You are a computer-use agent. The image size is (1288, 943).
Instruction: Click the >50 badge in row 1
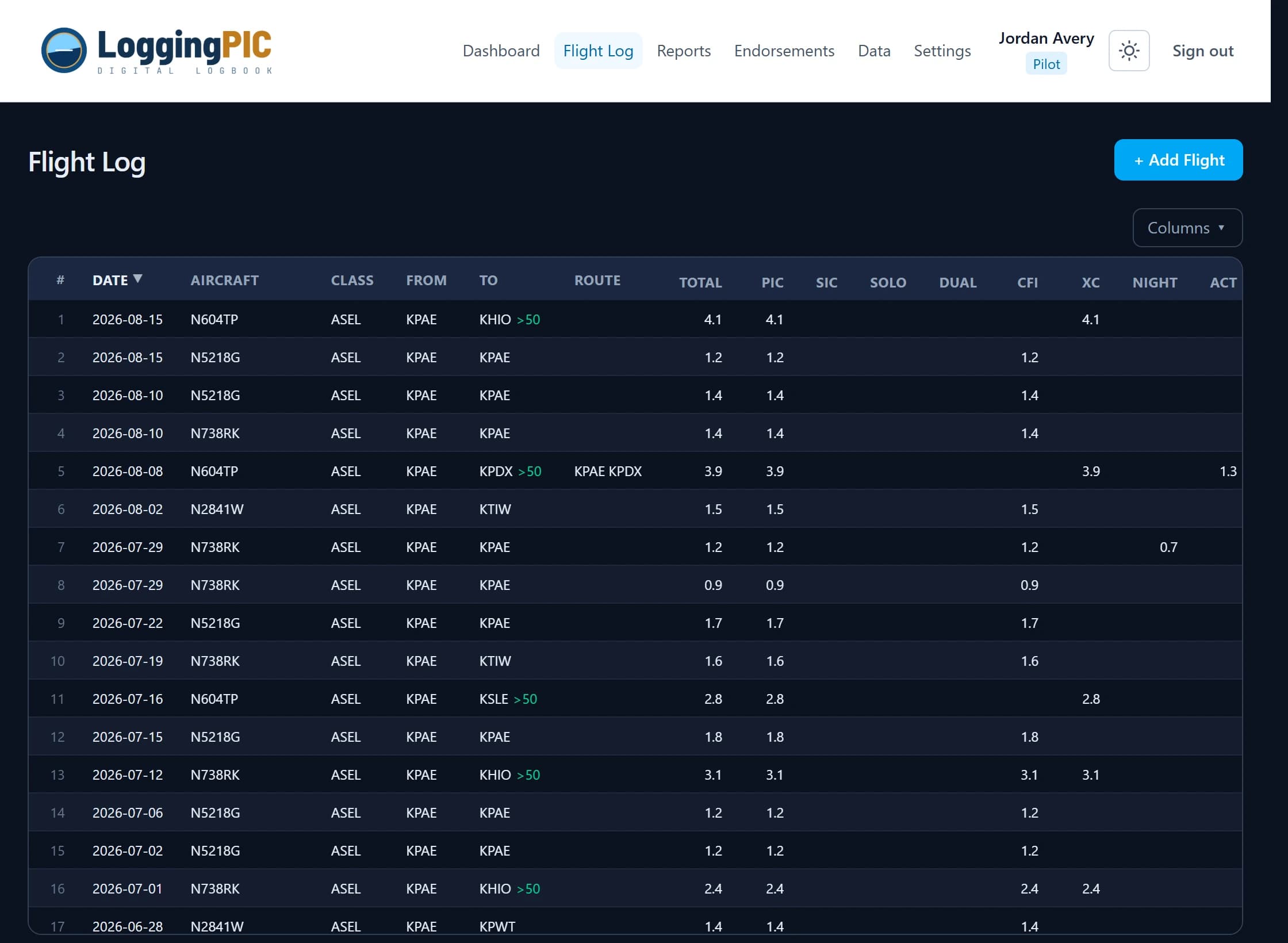528,319
